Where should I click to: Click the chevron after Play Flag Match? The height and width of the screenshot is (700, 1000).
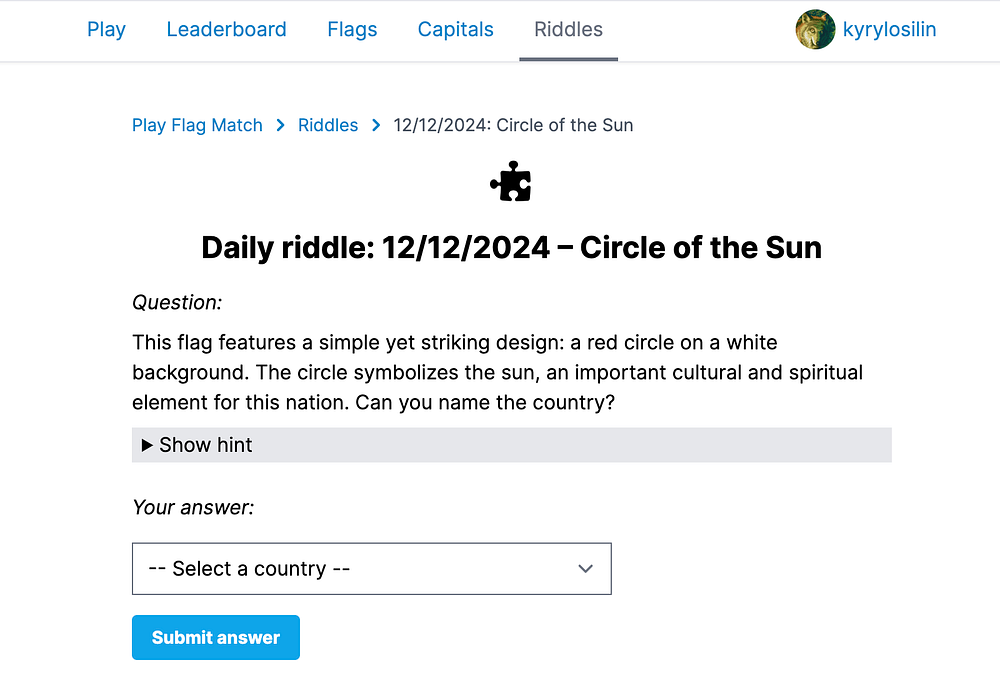point(280,125)
